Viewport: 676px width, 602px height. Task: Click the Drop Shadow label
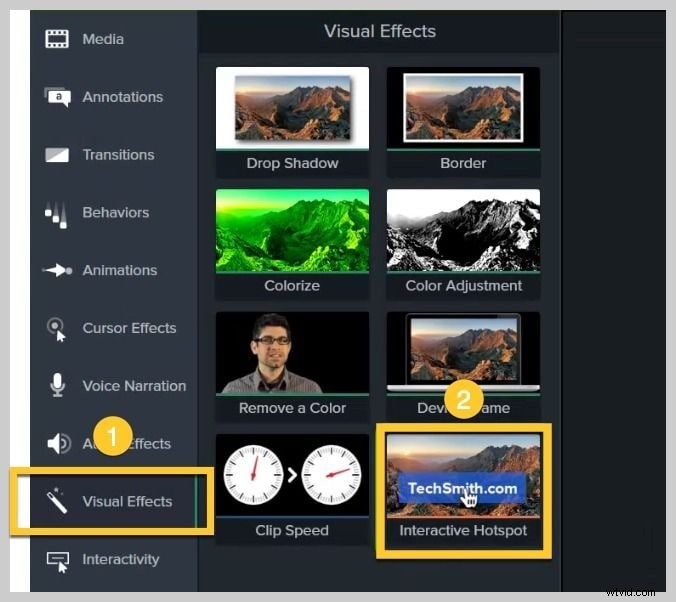[292, 163]
